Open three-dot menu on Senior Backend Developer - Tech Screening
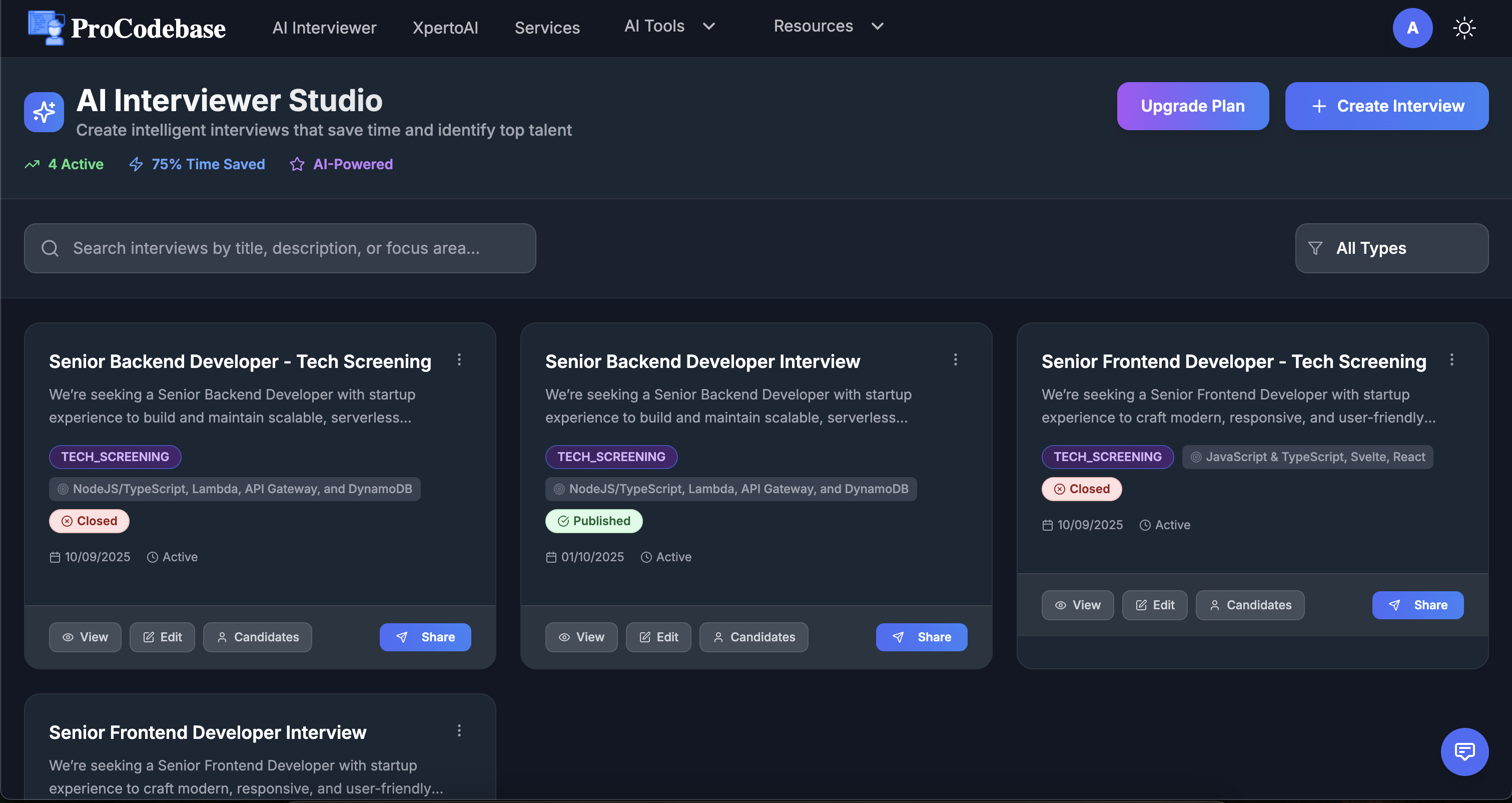The image size is (1512, 803). pyautogui.click(x=459, y=359)
